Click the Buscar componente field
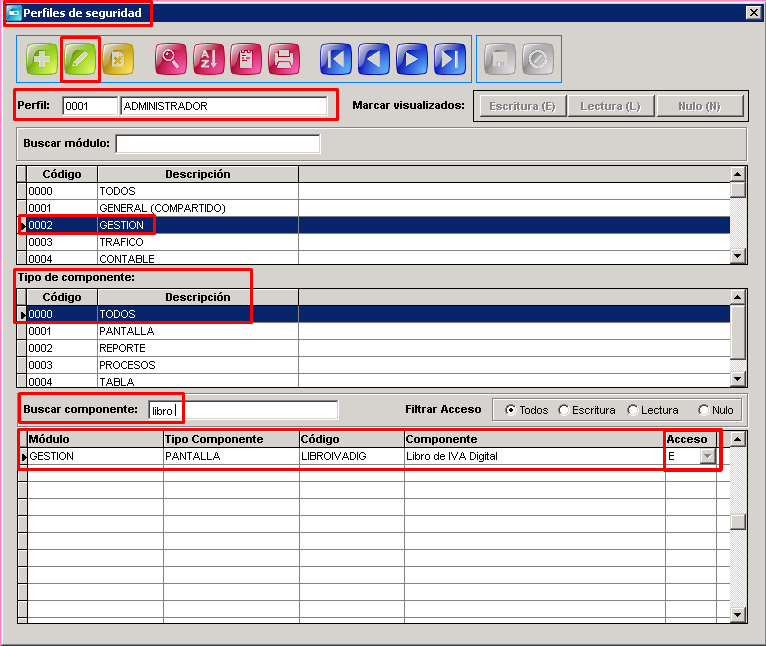766x646 pixels. click(x=243, y=410)
